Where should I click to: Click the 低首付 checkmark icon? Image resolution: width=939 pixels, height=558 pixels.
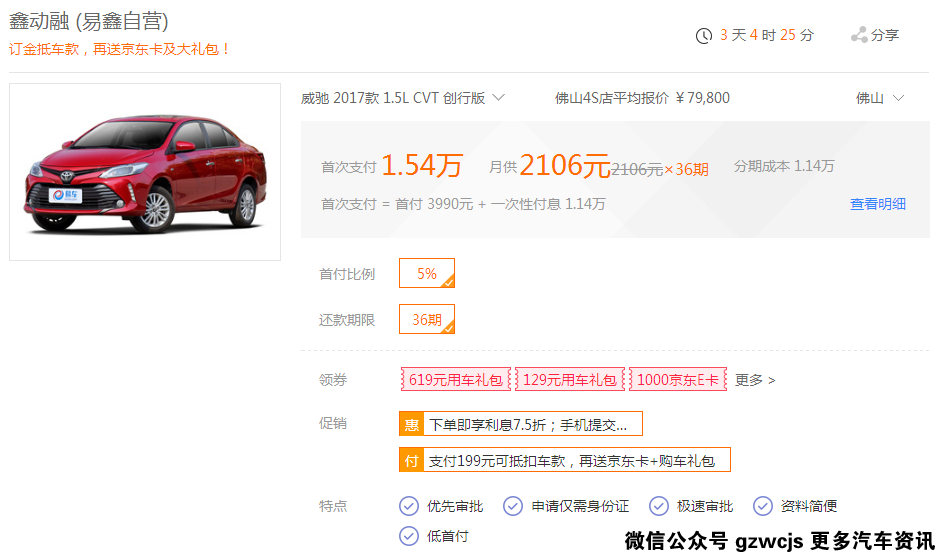[409, 536]
